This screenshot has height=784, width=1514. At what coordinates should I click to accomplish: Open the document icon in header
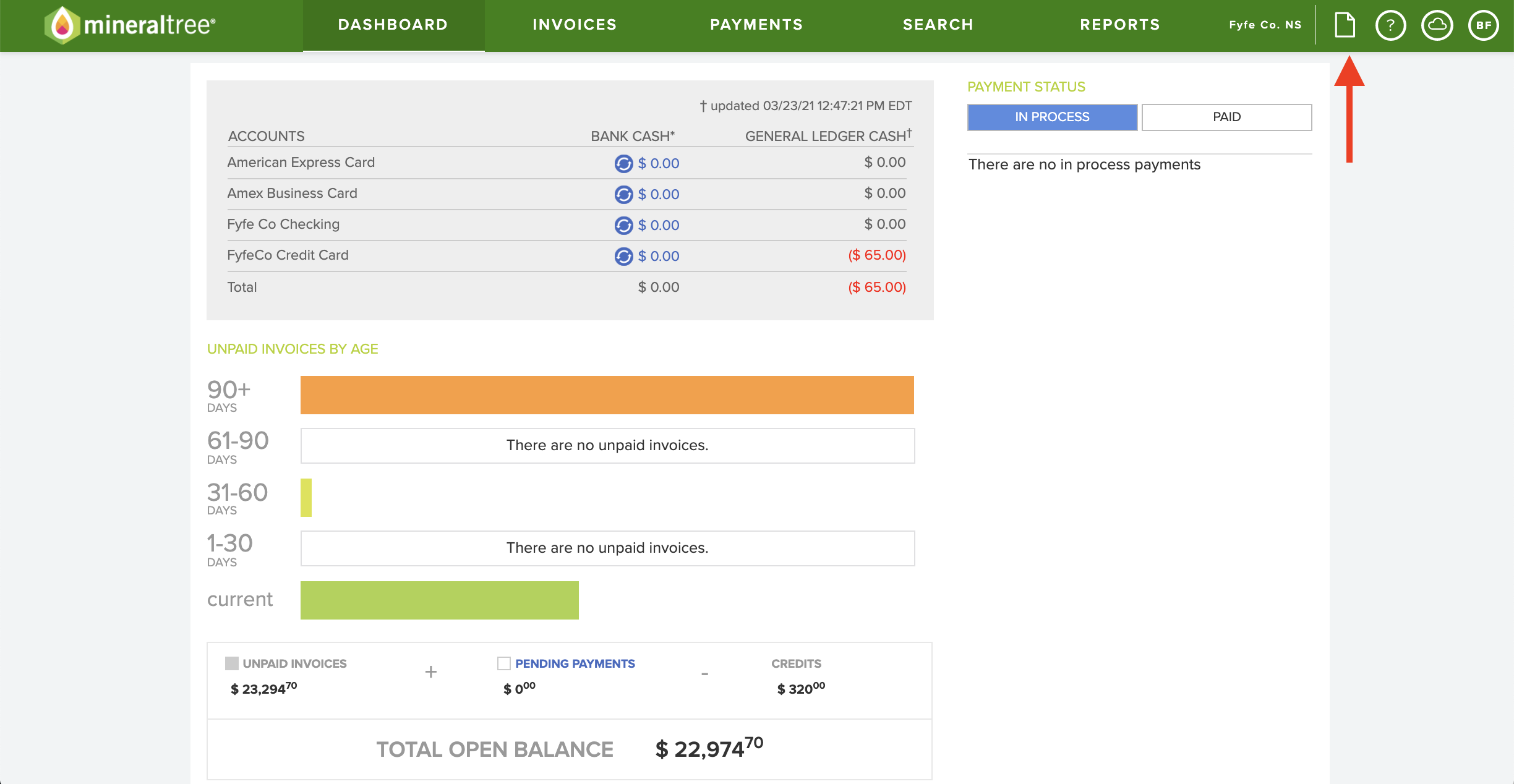click(1345, 25)
